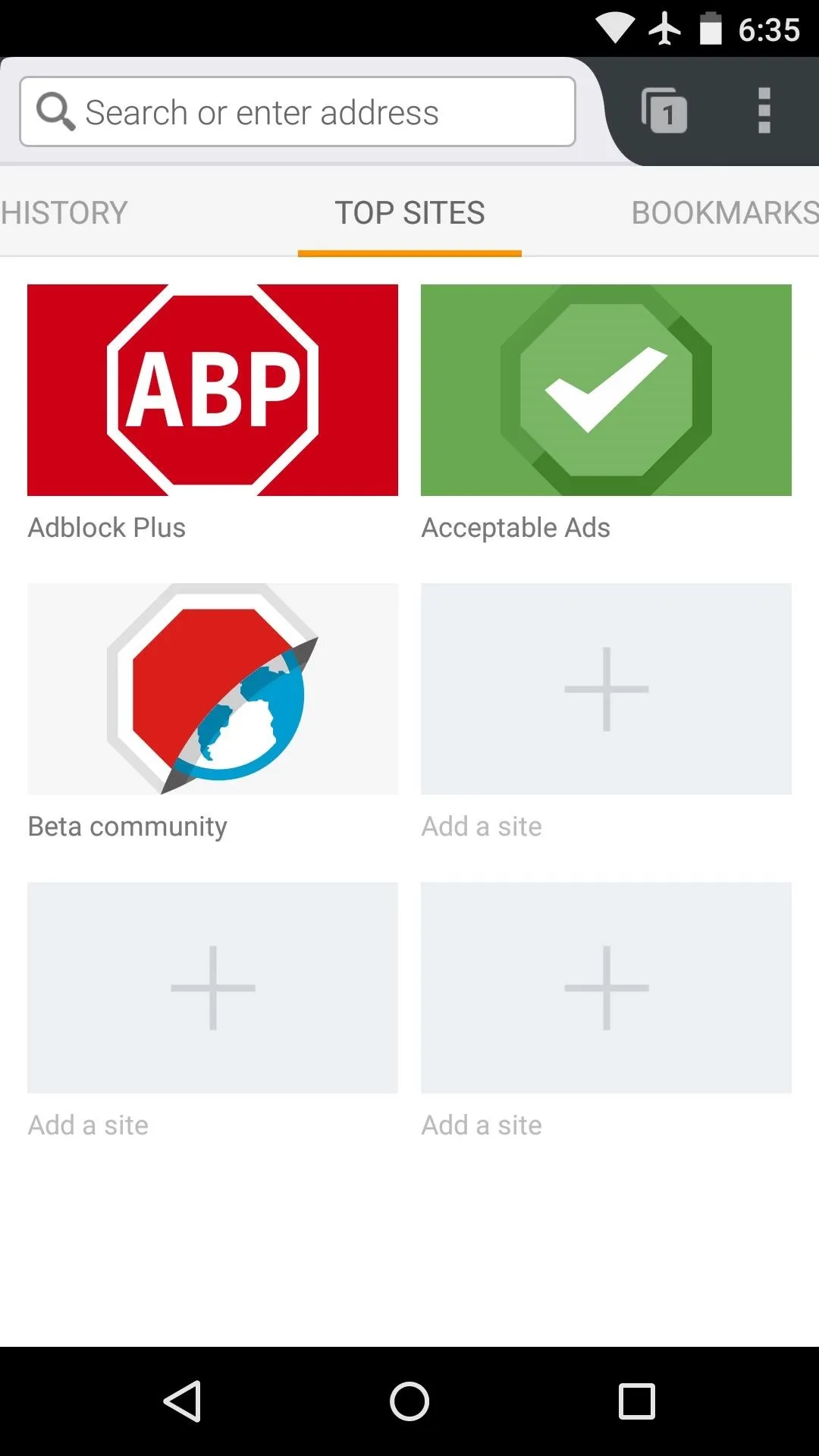
Task: Click the Beta community label text
Action: 127,827
